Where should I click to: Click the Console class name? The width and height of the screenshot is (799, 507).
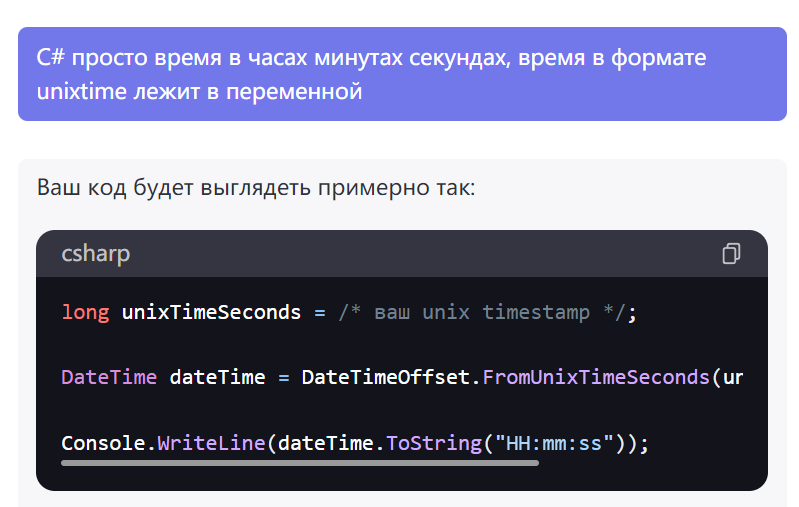[x=103, y=442]
